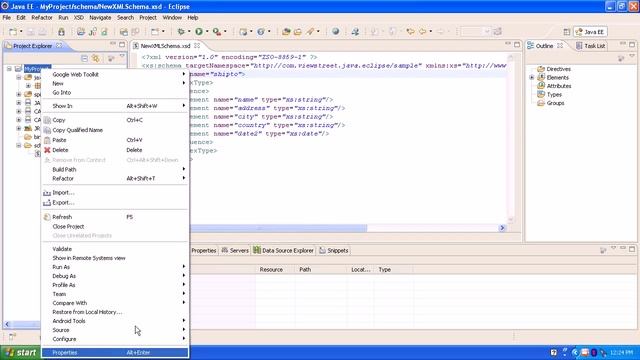Open the Window menu in the menu bar
The width and height of the screenshot is (640, 360).
coord(172,18)
